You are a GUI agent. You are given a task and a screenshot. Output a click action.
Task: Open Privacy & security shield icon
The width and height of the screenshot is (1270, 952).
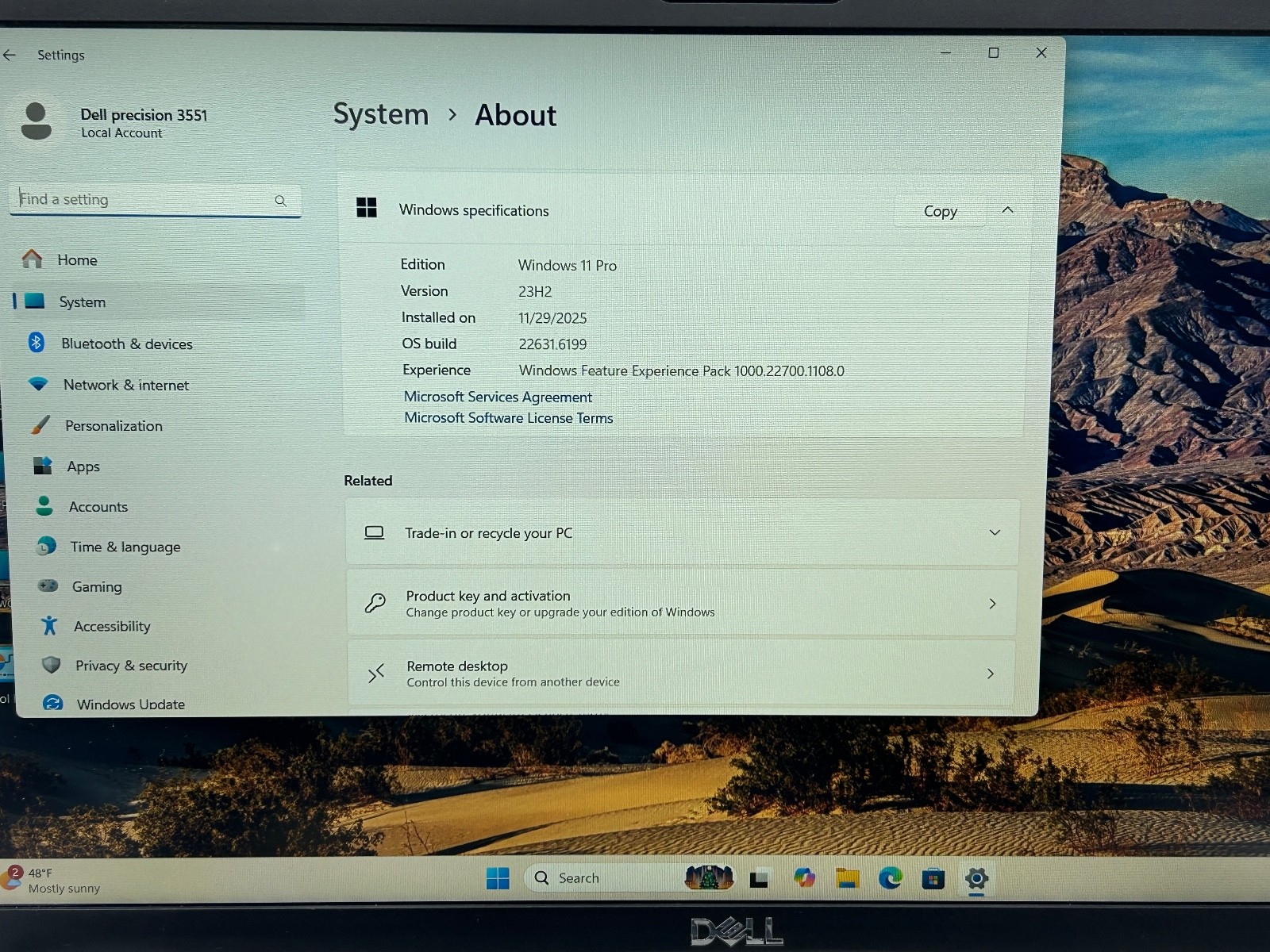[x=52, y=665]
